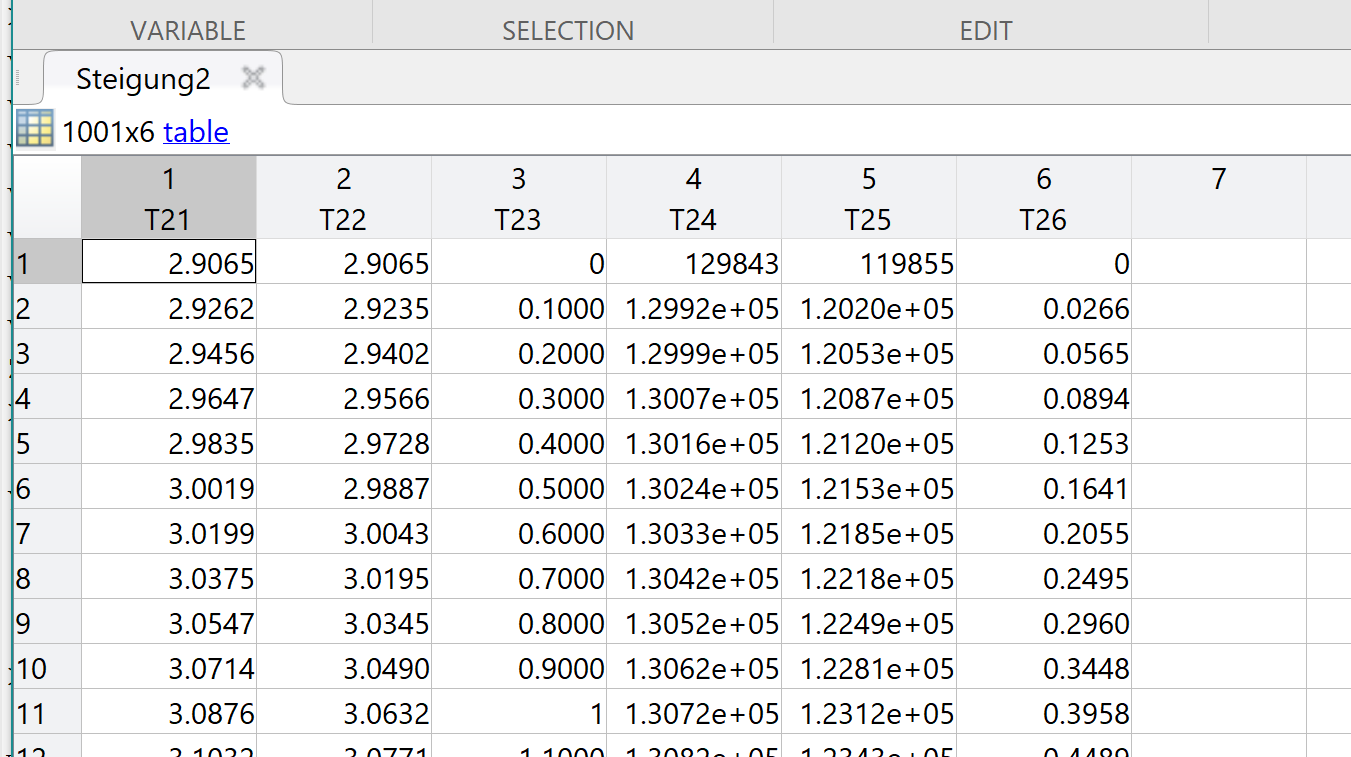1351x757 pixels.
Task: Click empty column 7 header
Action: pyautogui.click(x=1218, y=198)
